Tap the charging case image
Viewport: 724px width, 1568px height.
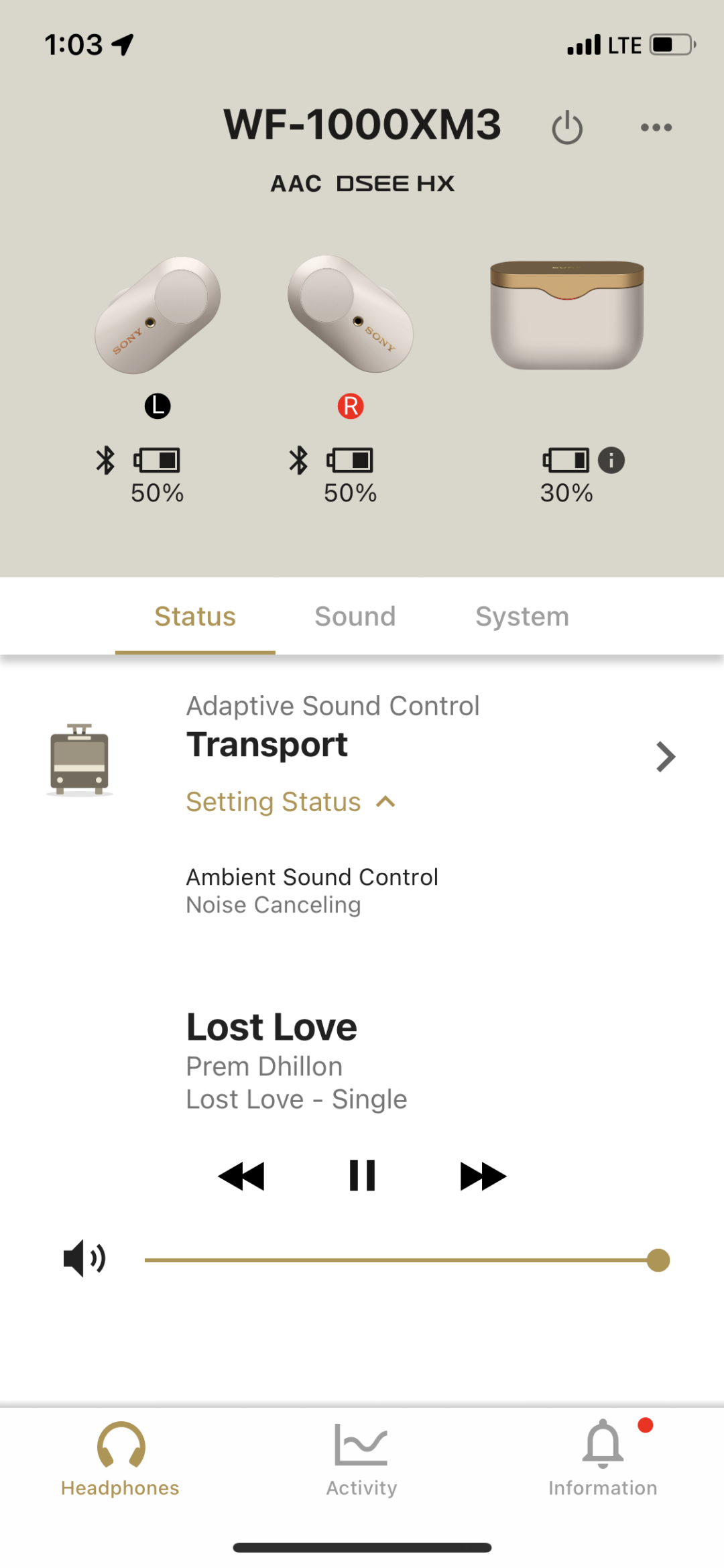tap(567, 315)
